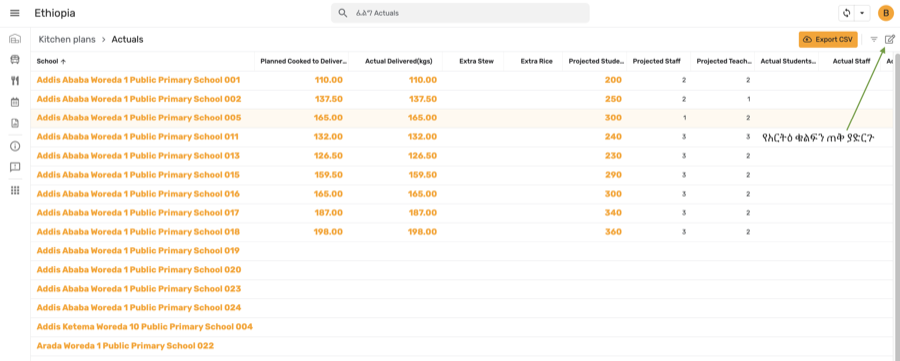This screenshot has height=361, width=900.
Task: Click planned value 187.00 for School 017
Action: (x=329, y=212)
